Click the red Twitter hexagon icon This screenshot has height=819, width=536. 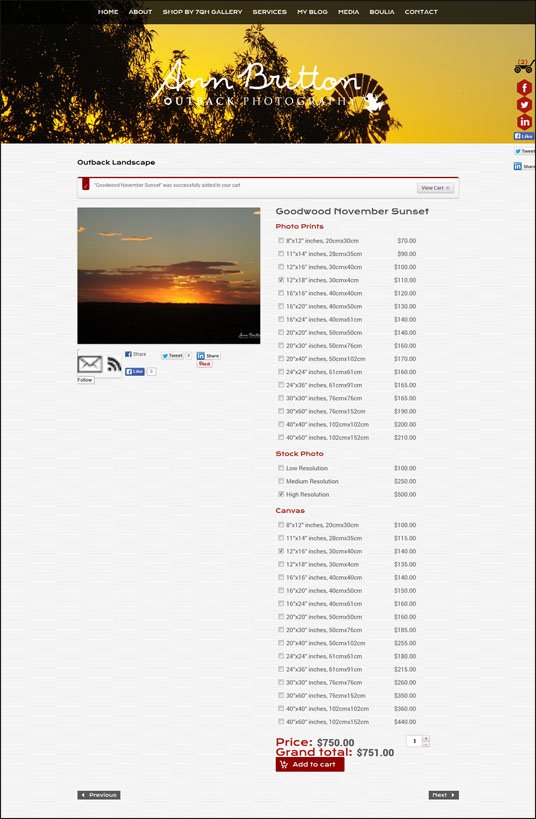pos(524,104)
